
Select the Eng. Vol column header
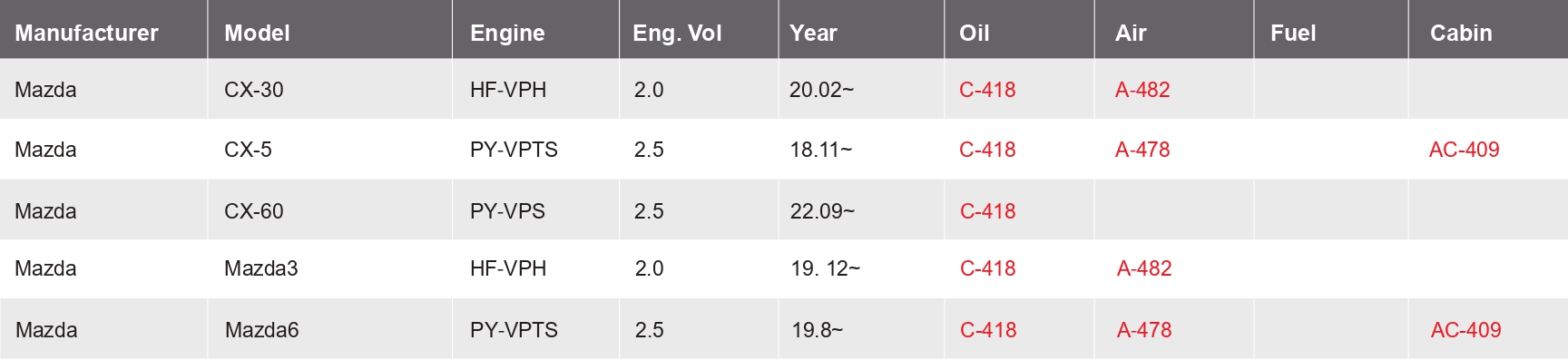click(x=677, y=34)
